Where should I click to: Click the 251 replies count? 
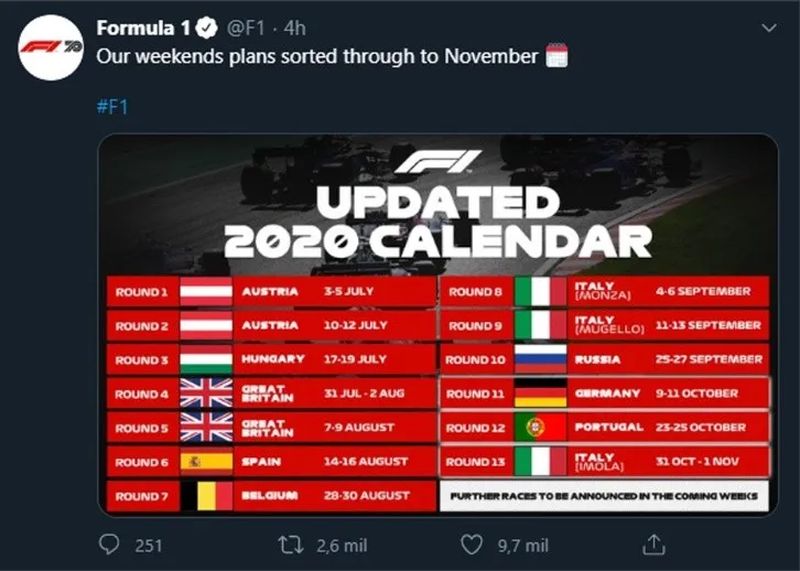(x=149, y=544)
